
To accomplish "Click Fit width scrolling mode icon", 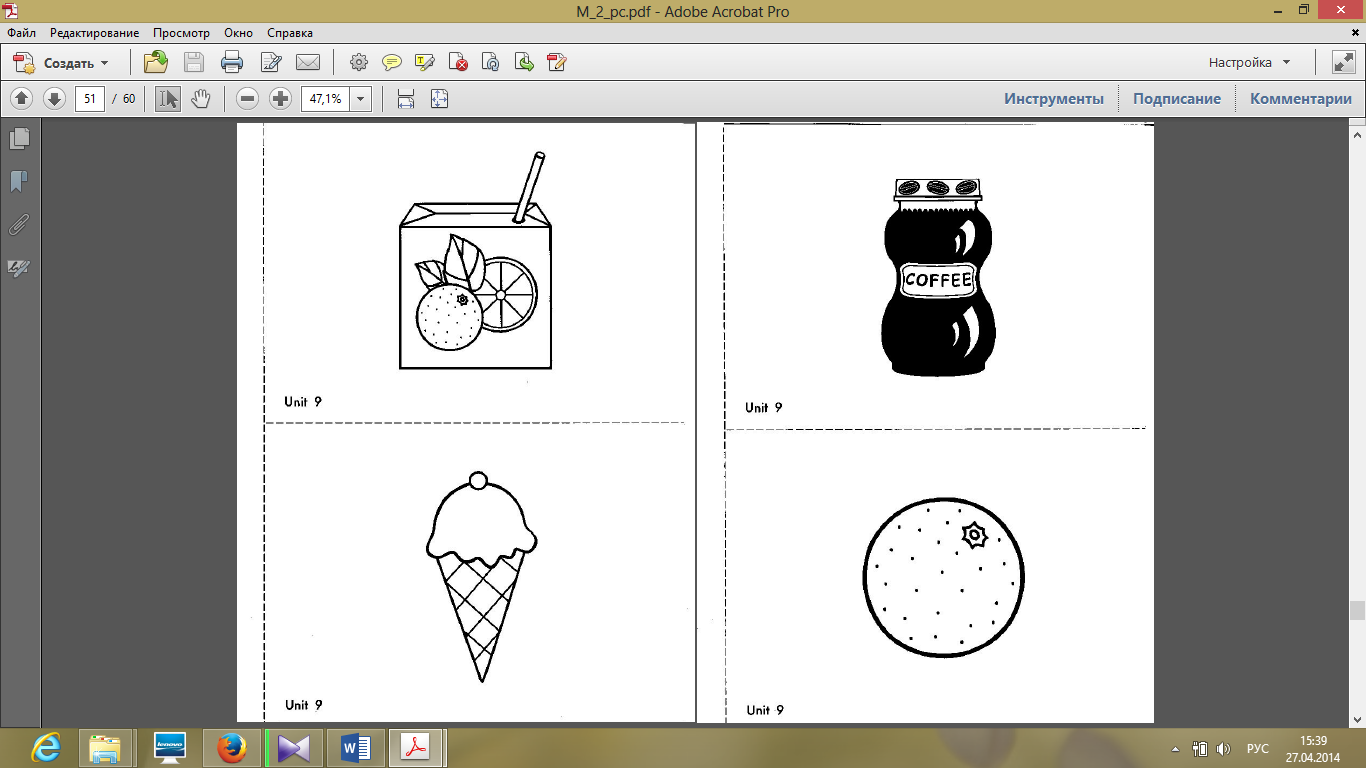I will coord(406,99).
